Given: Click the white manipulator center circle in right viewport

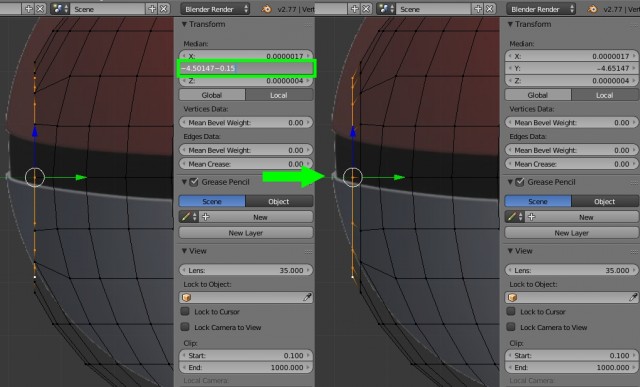Looking at the screenshot, I should click(x=353, y=178).
